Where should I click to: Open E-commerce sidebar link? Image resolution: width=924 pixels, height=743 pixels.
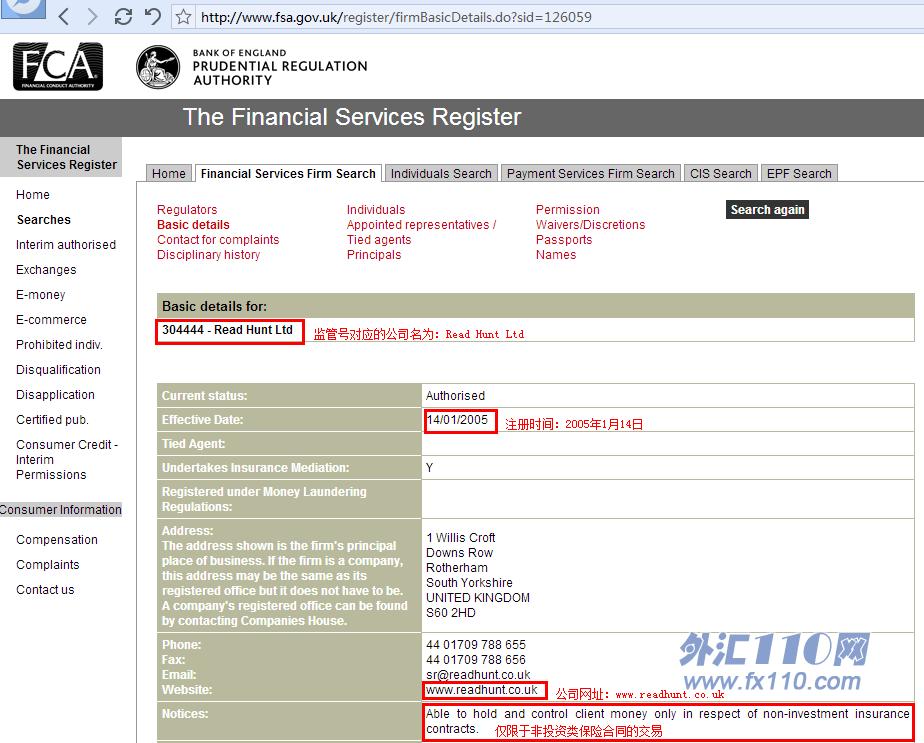(x=51, y=320)
